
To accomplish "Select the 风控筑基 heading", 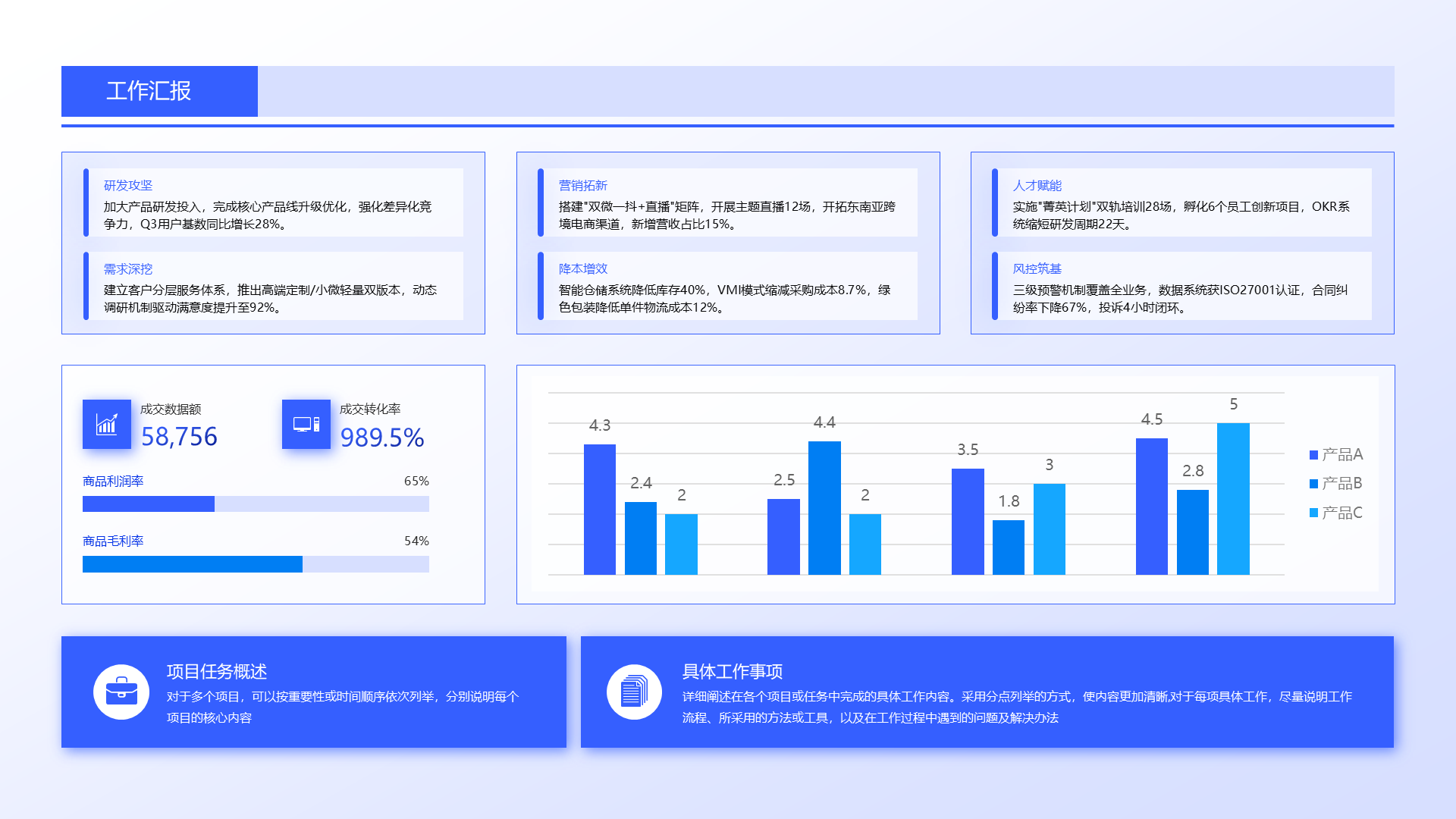I will (x=1037, y=269).
